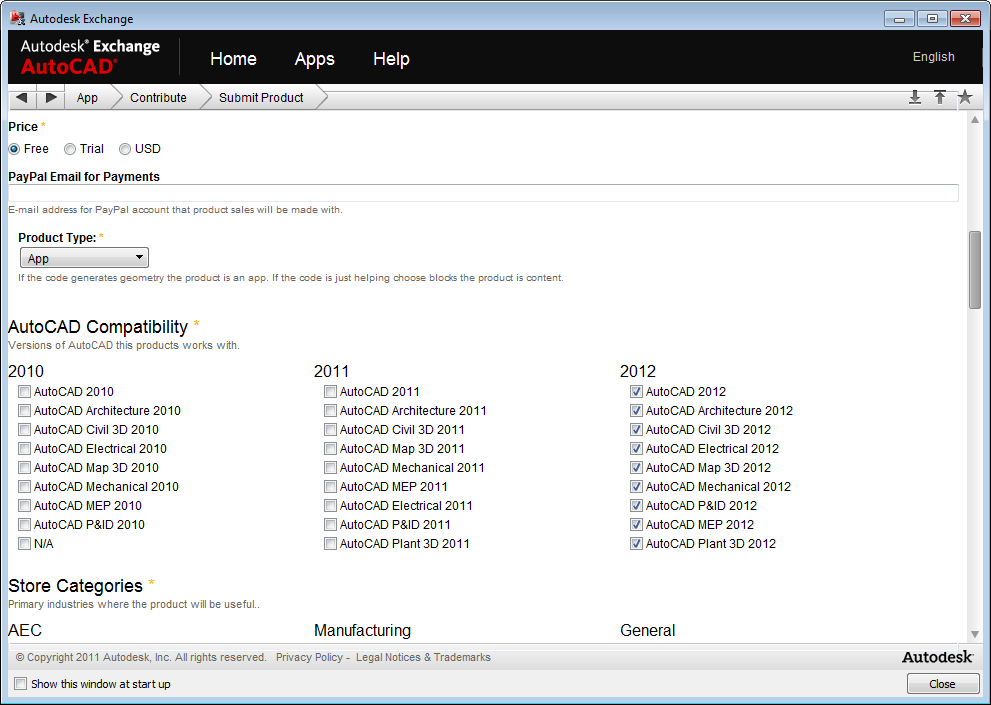
Task: Check the AutoCAD Civil 3D 2010 checkbox
Action: click(25, 430)
